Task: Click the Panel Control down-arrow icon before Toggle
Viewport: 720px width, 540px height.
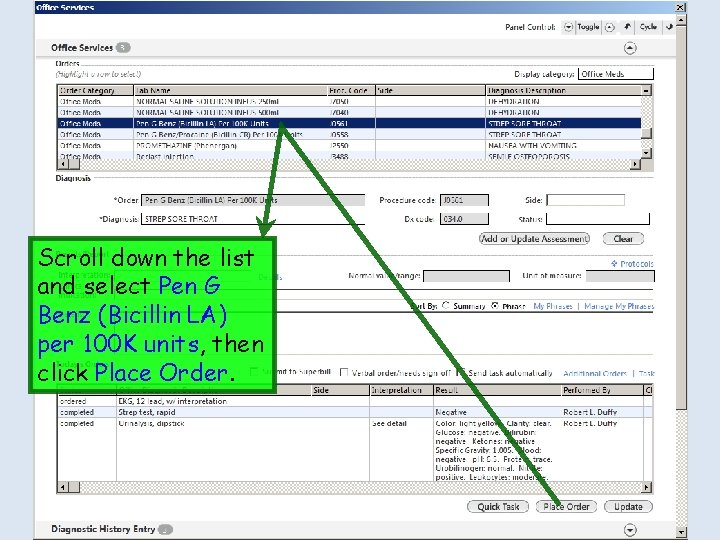Action: [x=568, y=27]
